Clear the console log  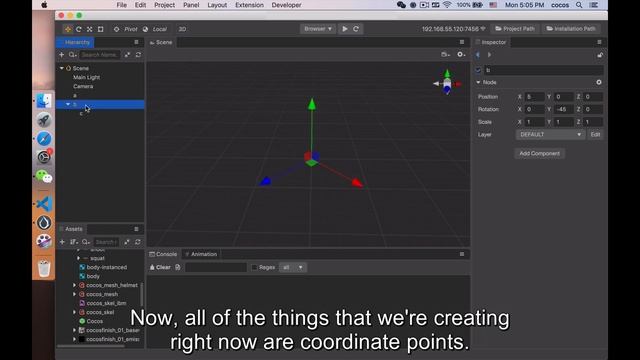[160, 267]
